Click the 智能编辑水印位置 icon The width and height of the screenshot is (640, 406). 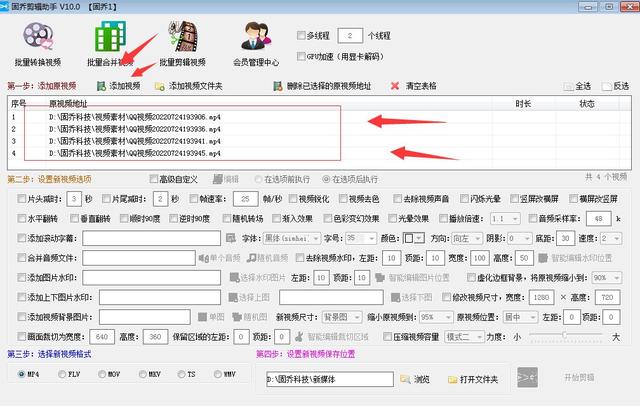coord(543,258)
